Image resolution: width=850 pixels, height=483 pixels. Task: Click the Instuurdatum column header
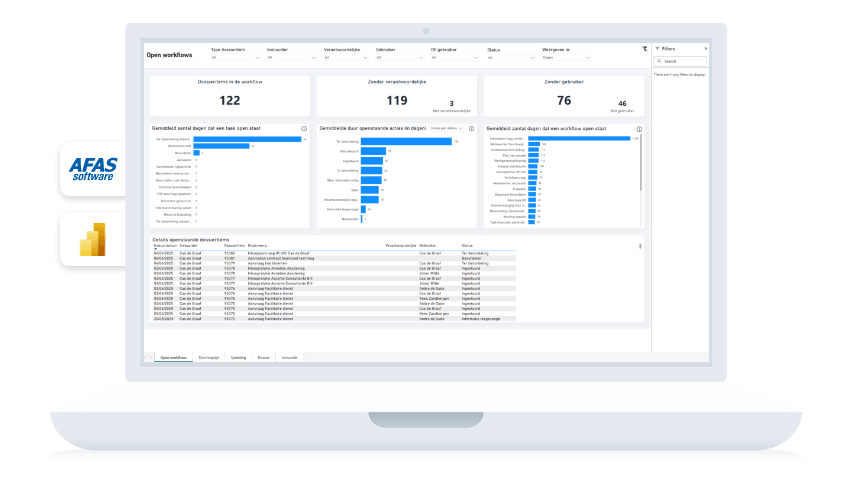[165, 245]
